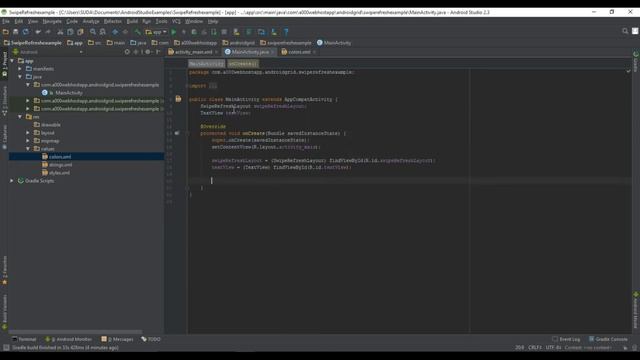Collapse the res folder node

pos(20,117)
